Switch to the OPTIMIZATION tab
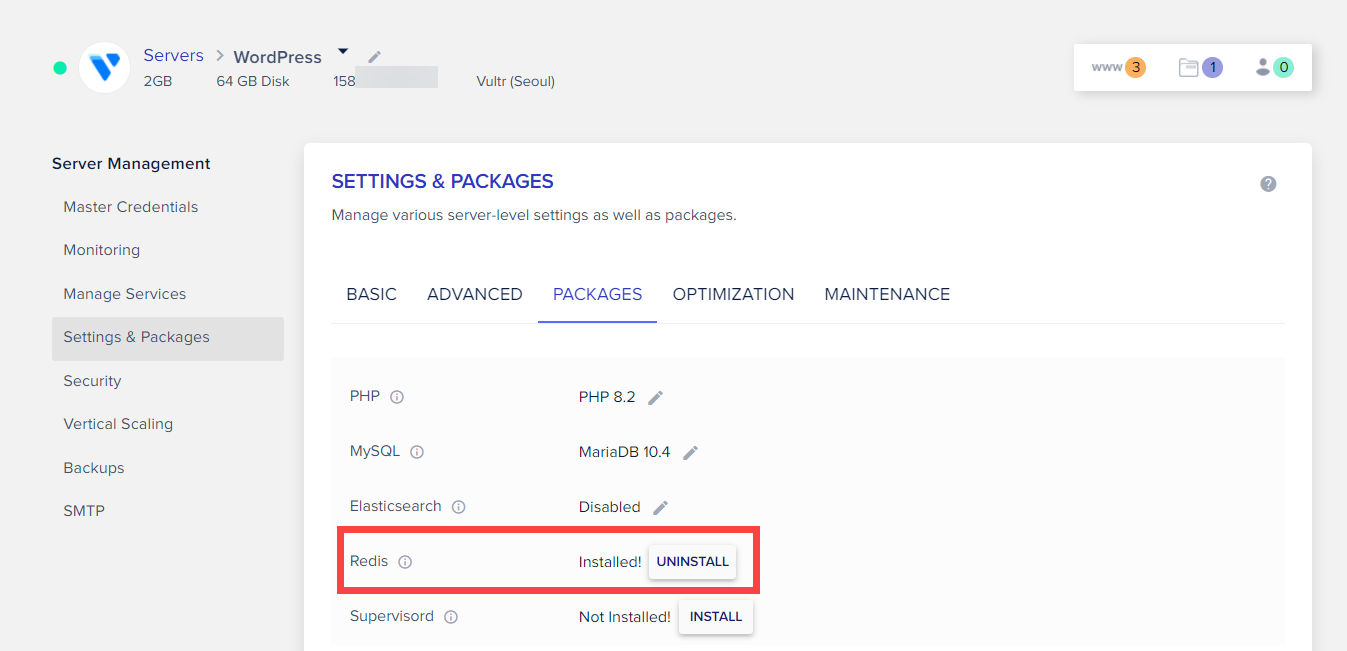 click(733, 294)
